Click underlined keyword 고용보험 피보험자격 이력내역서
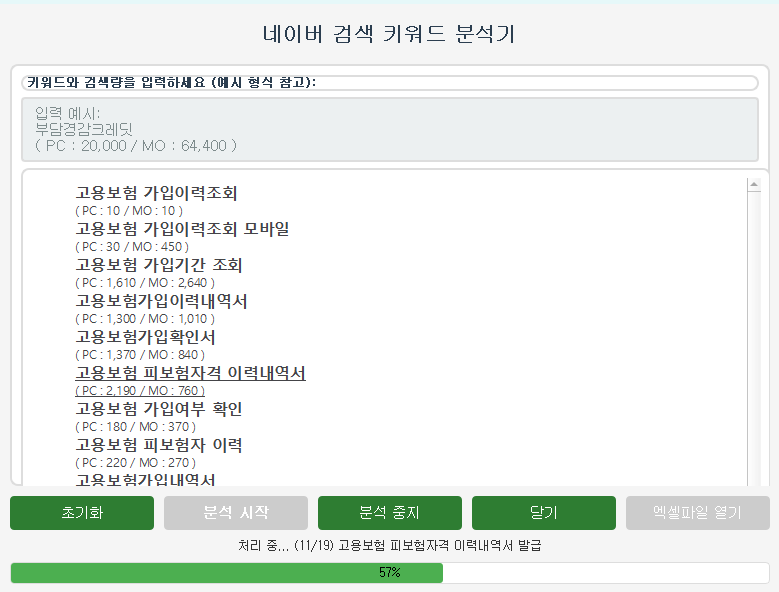This screenshot has height=592, width=779. tap(191, 373)
